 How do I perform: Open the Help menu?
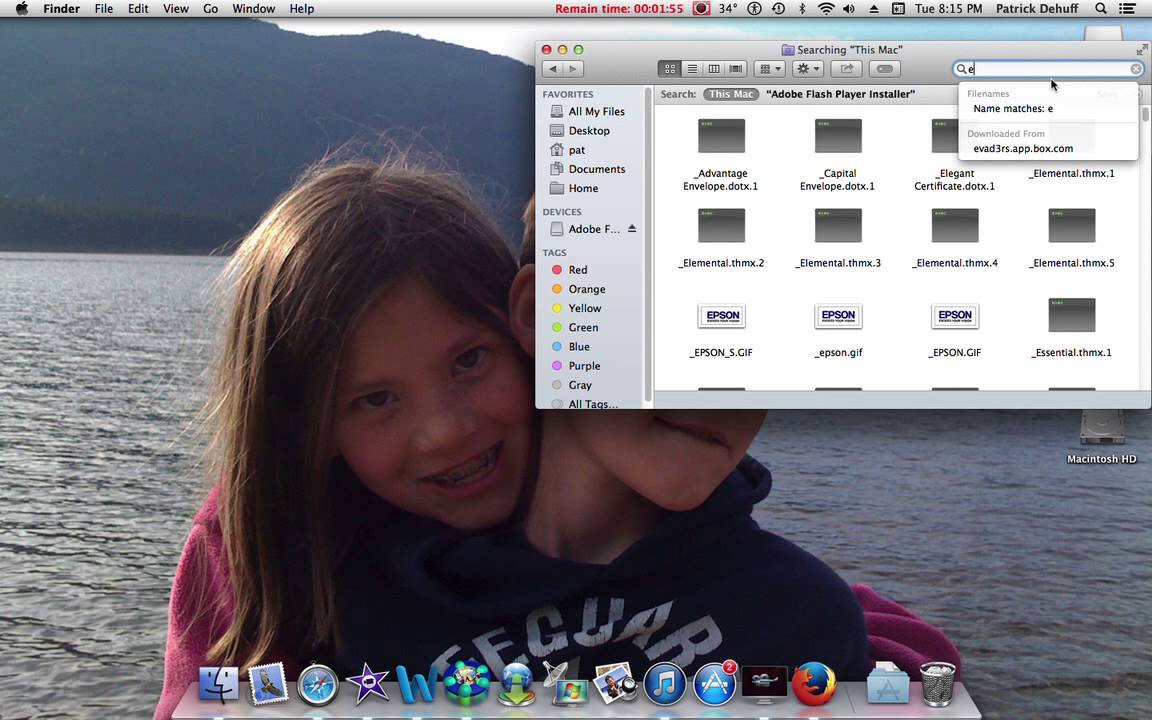[x=301, y=9]
